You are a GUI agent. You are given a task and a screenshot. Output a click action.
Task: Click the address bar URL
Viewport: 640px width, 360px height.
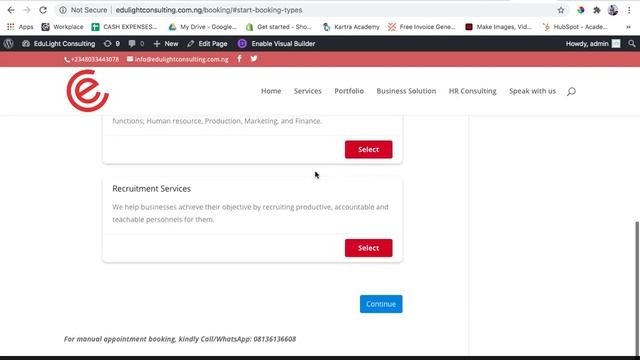209,10
